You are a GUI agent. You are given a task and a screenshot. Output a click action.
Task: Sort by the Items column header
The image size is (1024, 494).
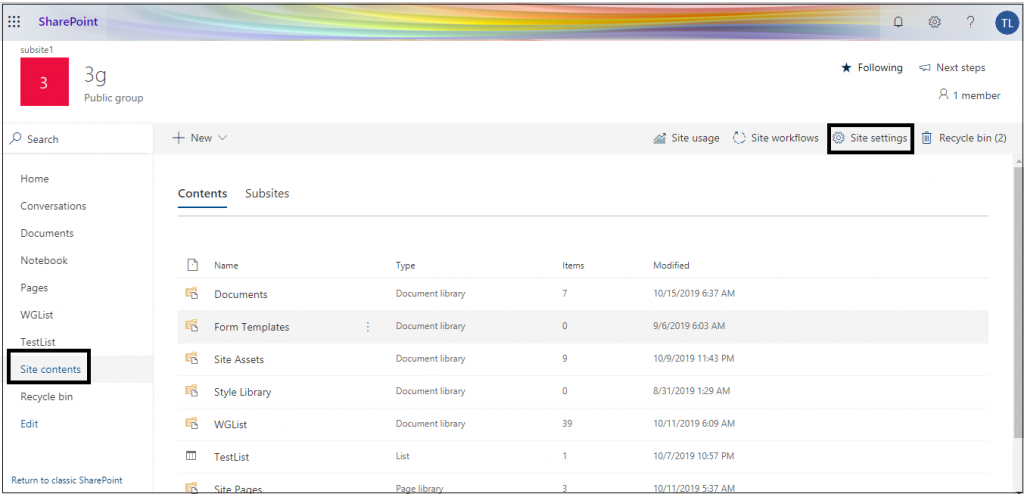pyautogui.click(x=573, y=265)
